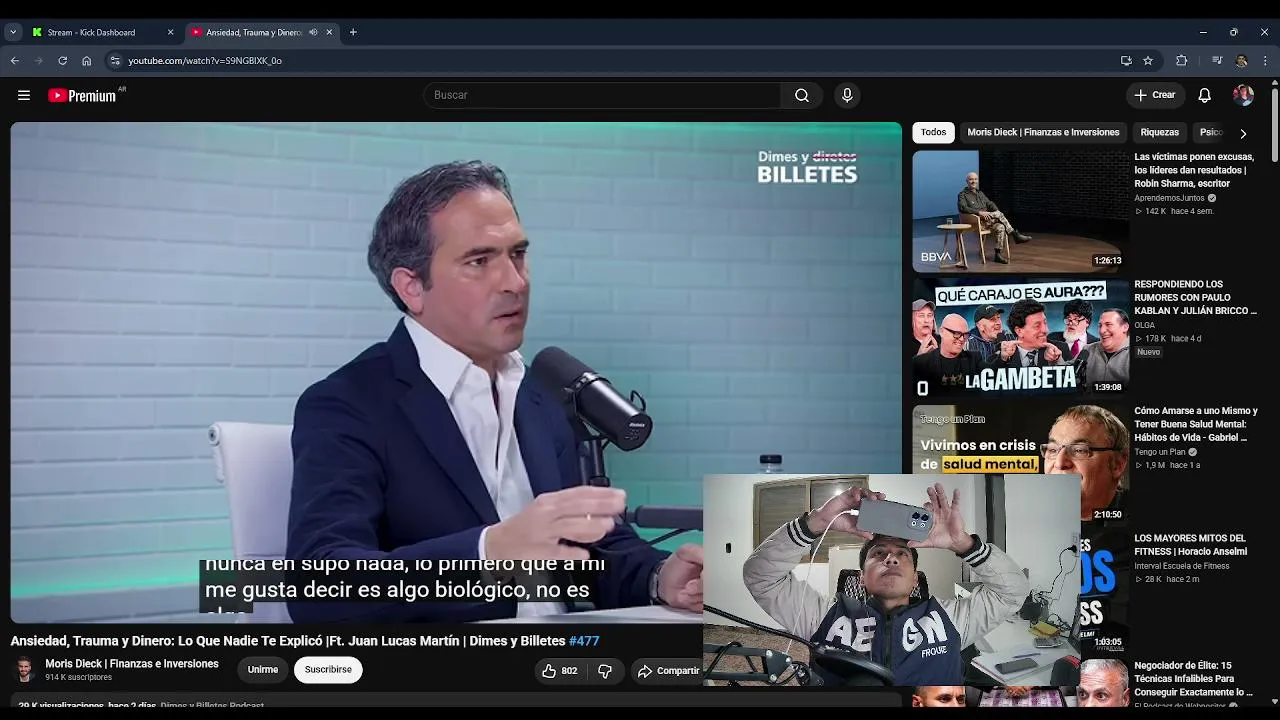View site information icon in address bar

(115, 60)
